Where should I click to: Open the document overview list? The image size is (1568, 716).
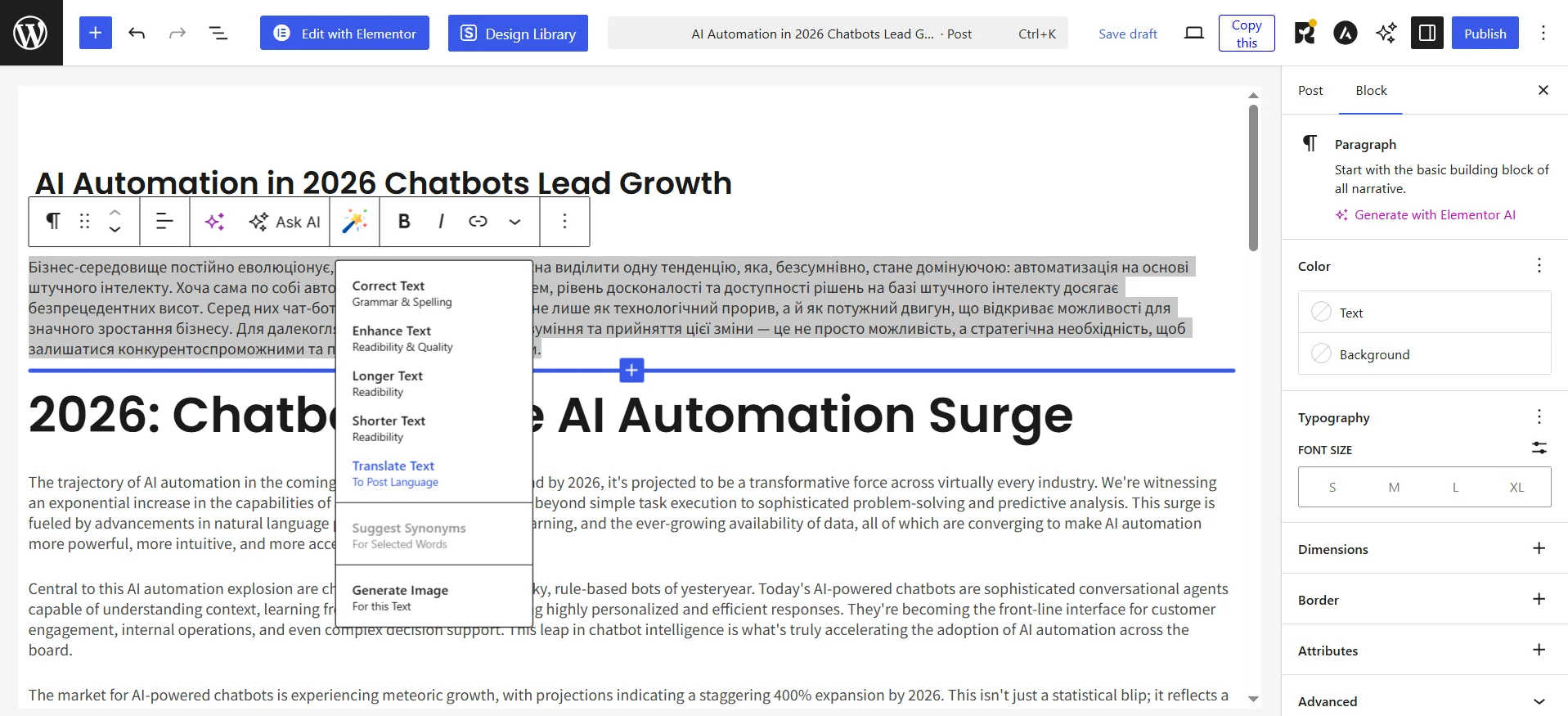[x=218, y=33]
